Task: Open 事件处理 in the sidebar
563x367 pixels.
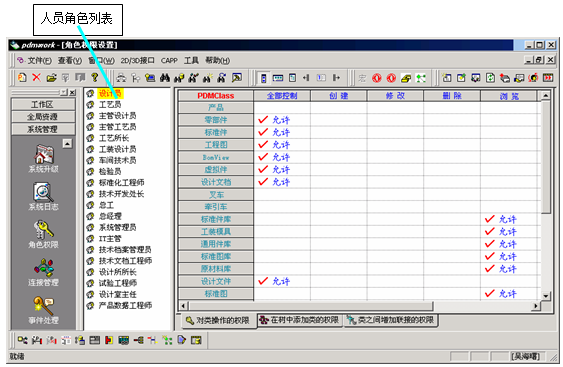Action: (43, 310)
